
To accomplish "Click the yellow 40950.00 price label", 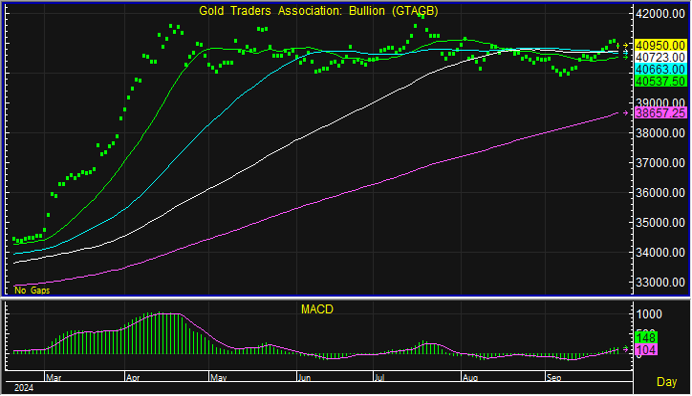I will pos(660,45).
